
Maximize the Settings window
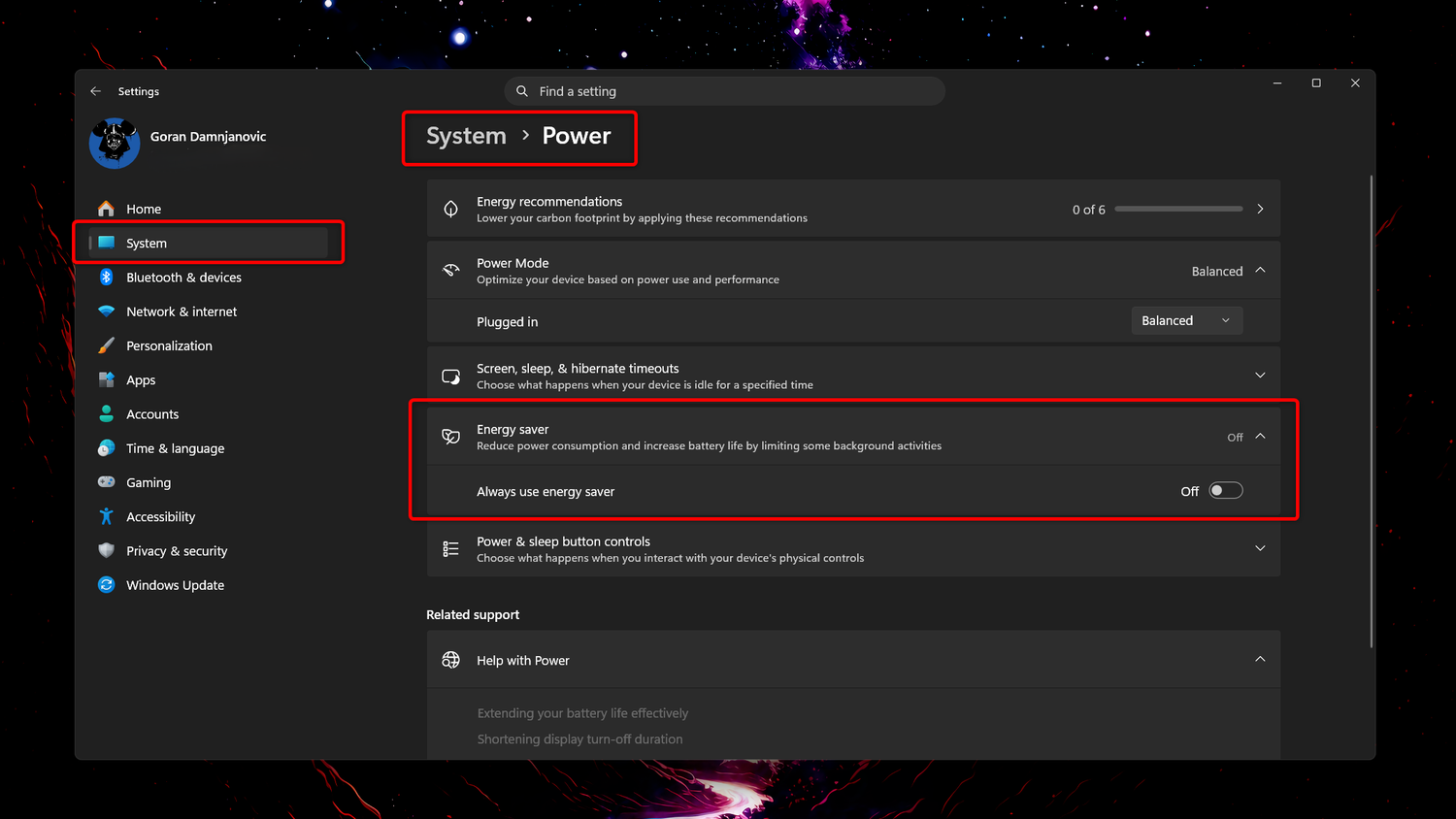pos(1316,83)
